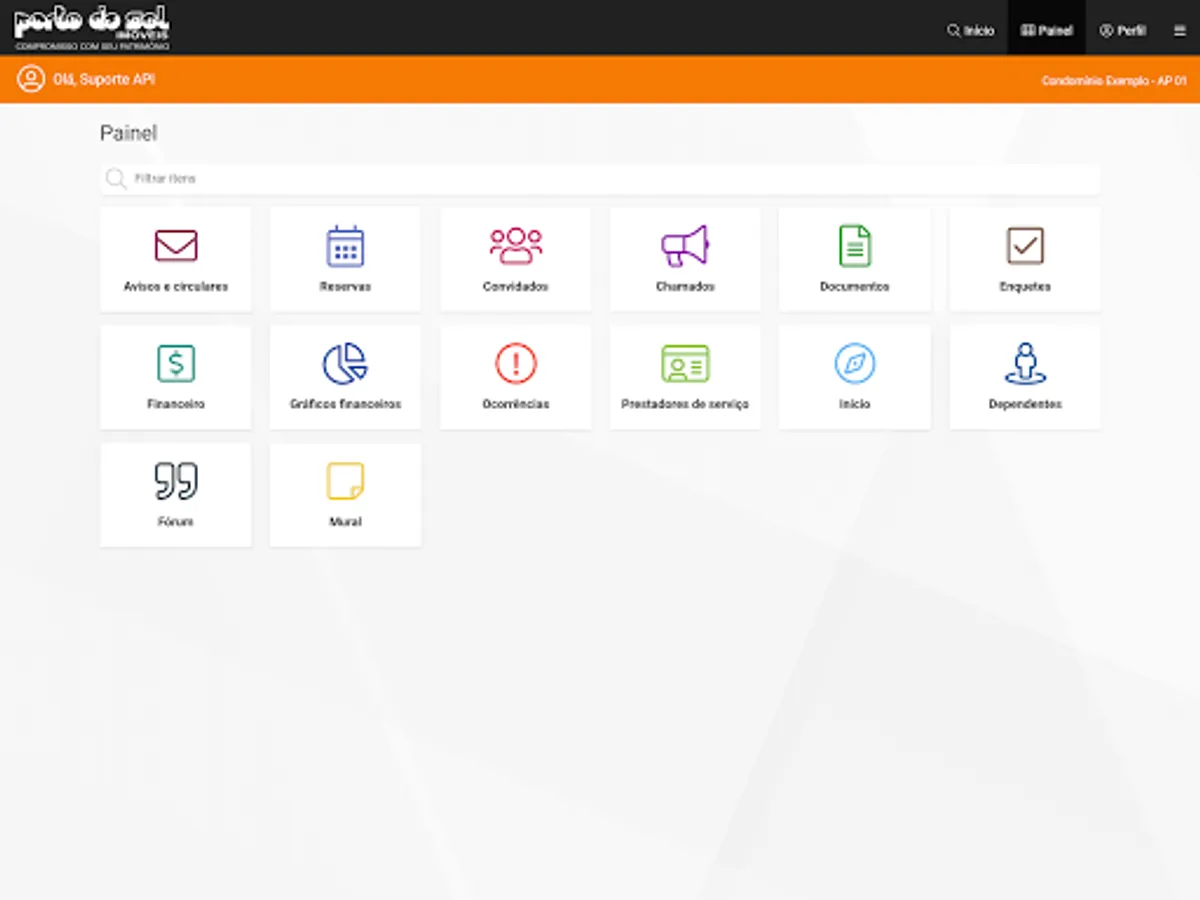Click the Enquetes label

coord(1025,286)
